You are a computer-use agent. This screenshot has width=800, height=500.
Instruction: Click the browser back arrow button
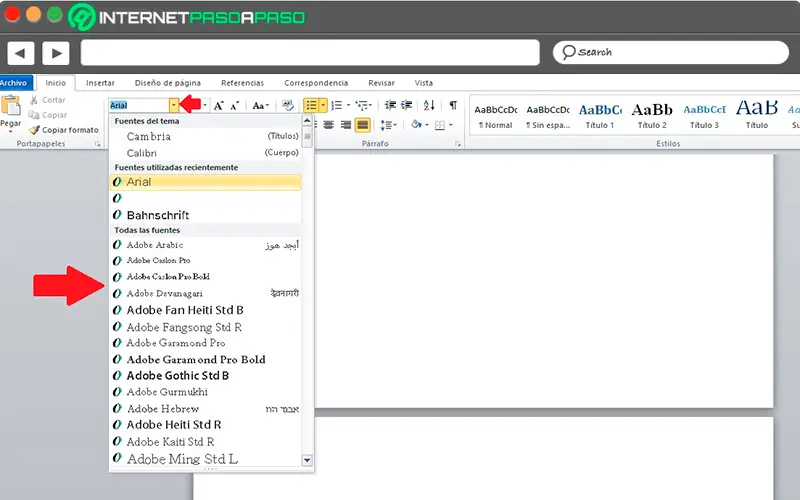(20, 53)
